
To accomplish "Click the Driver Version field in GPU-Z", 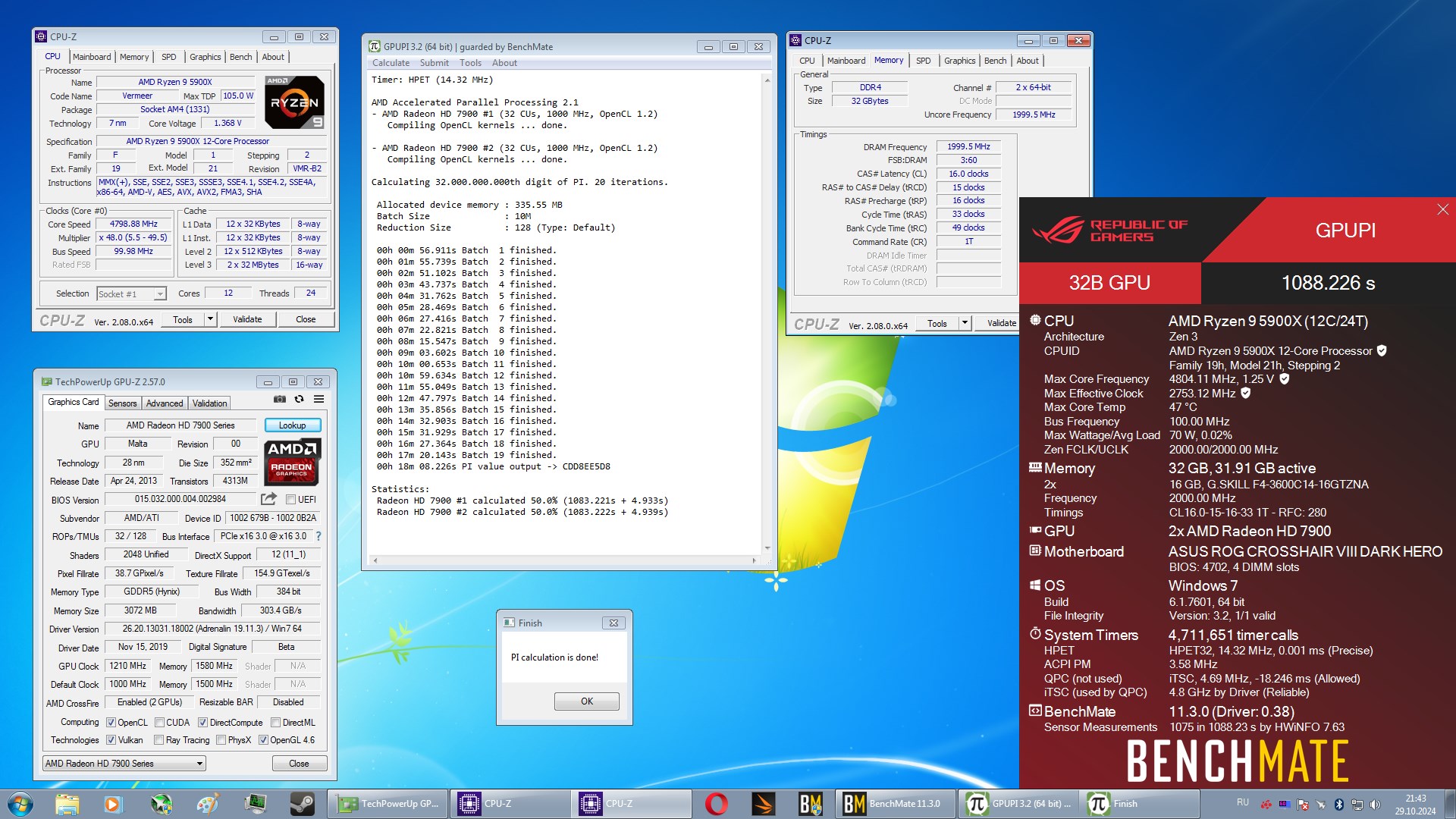I will (x=212, y=629).
